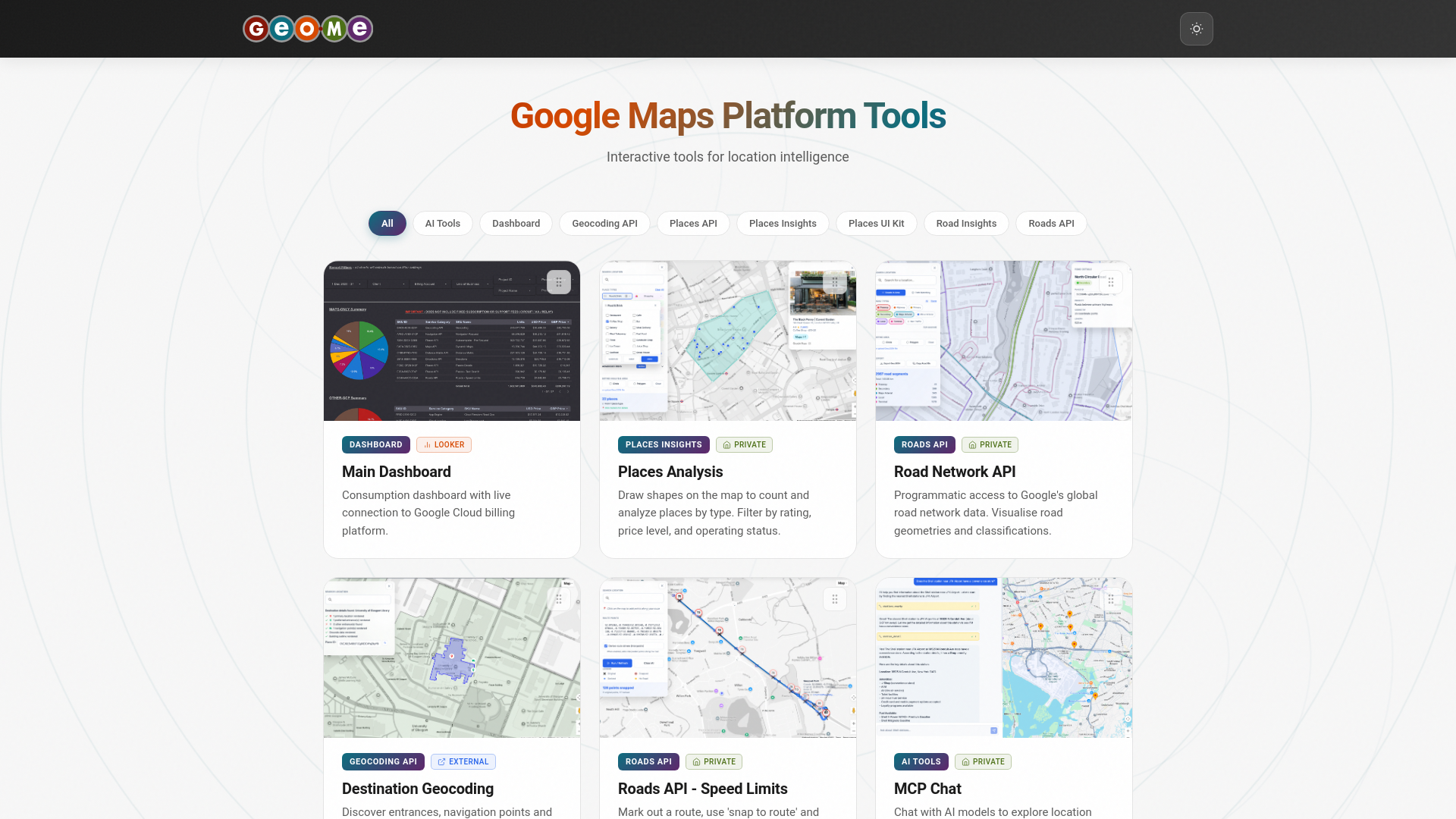The width and height of the screenshot is (1456, 819).
Task: Click the EXTERNAL badge on Destination Geocoding
Action: coord(463,761)
